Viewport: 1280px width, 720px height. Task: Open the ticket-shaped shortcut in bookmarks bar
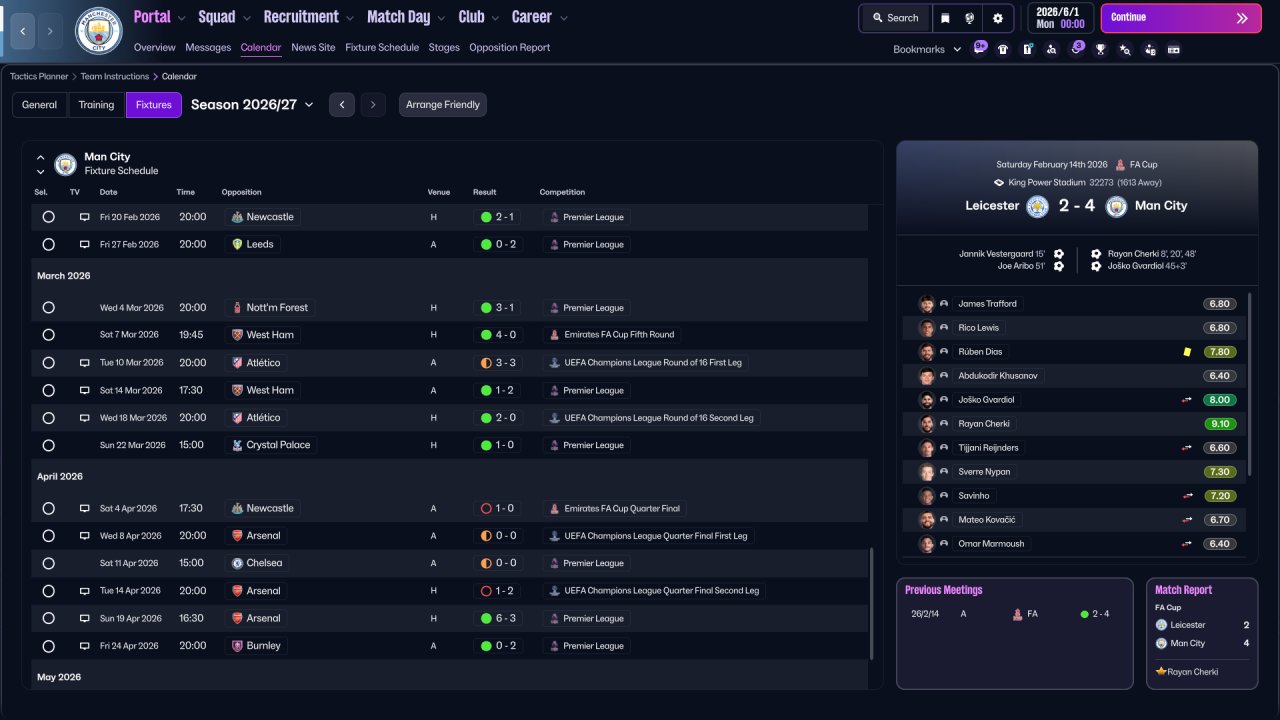tap(1174, 49)
